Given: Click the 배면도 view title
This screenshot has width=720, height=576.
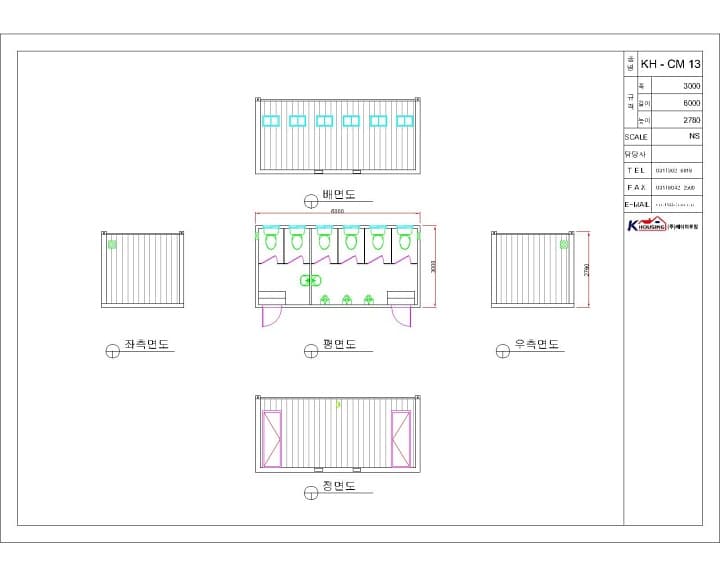Looking at the screenshot, I should [x=339, y=194].
